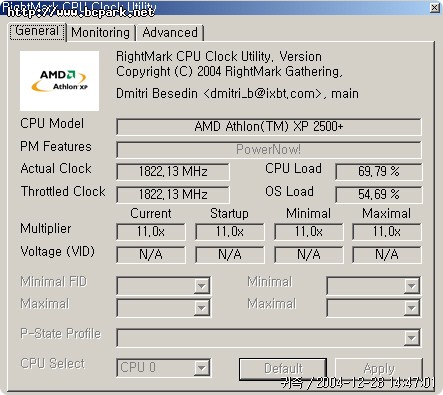Click the Minimal voltage N/A box
The width and height of the screenshot is (443, 395).
click(309, 255)
